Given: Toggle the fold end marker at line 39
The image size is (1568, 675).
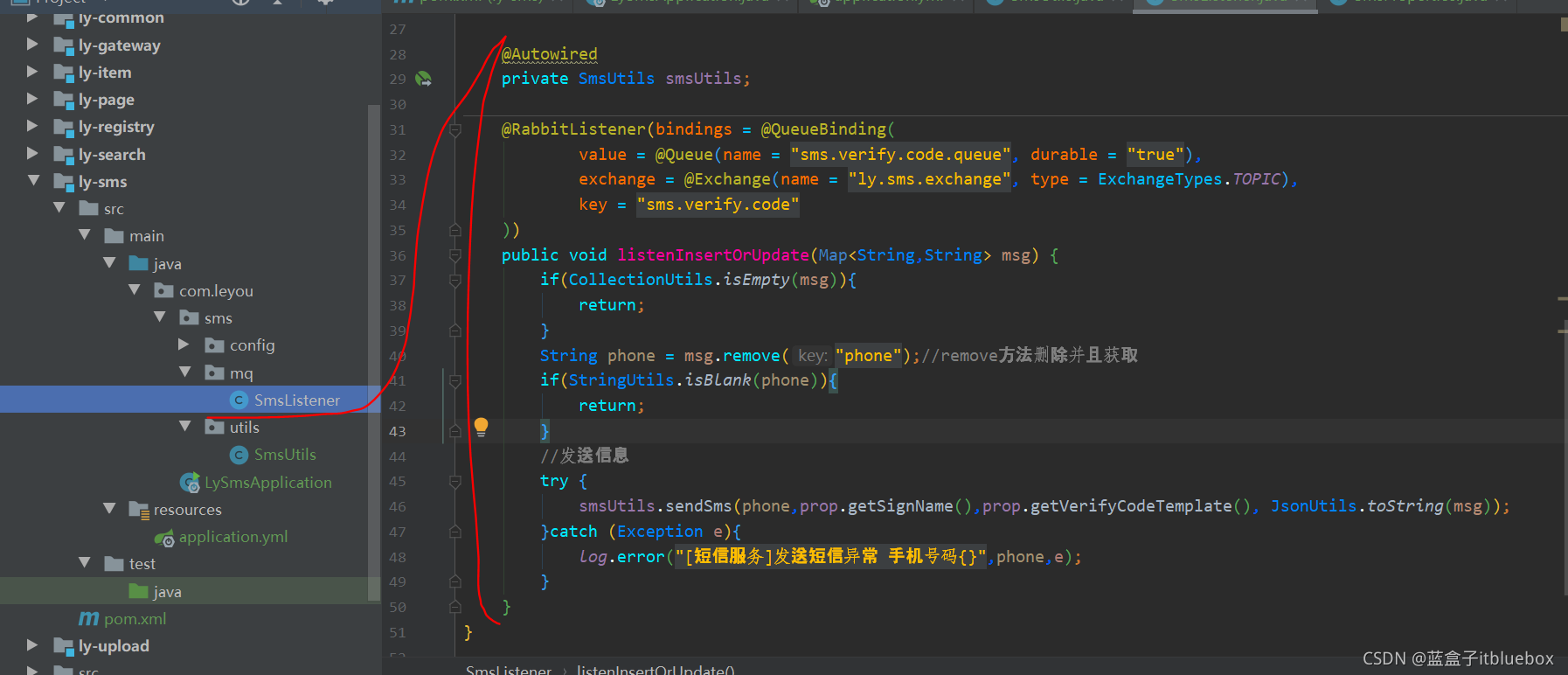Looking at the screenshot, I should pyautogui.click(x=455, y=331).
